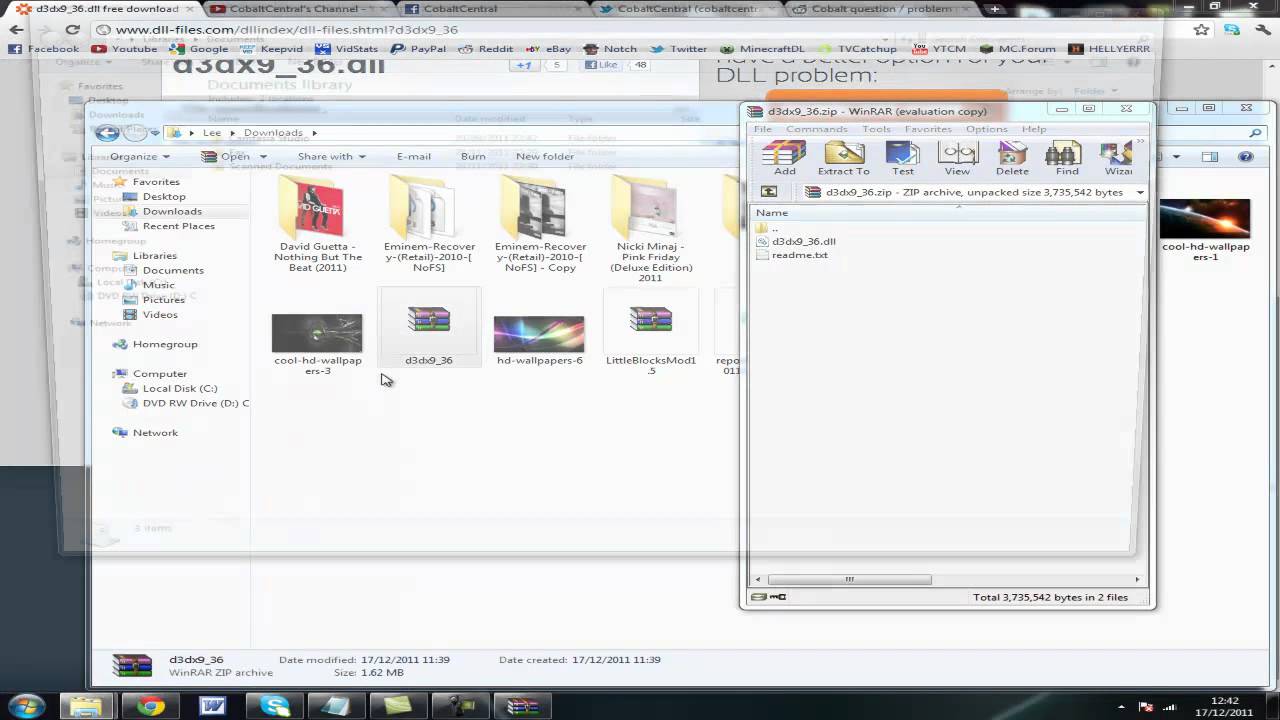Go up one level in WinRAR

(768, 192)
